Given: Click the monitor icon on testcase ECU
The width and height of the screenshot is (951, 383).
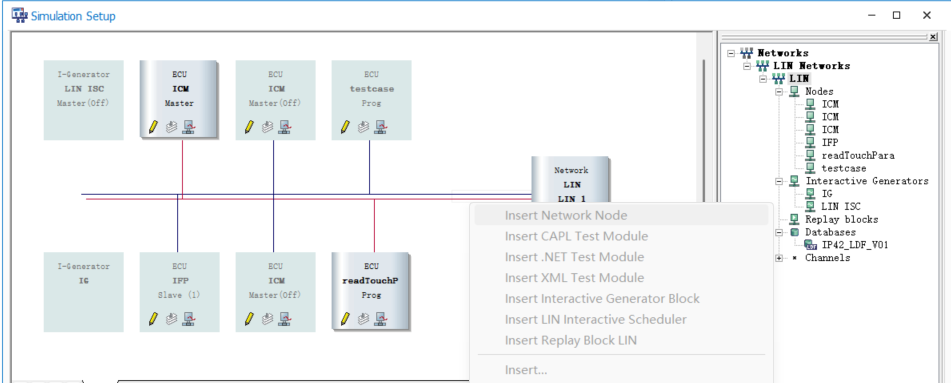Looking at the screenshot, I should [380, 126].
